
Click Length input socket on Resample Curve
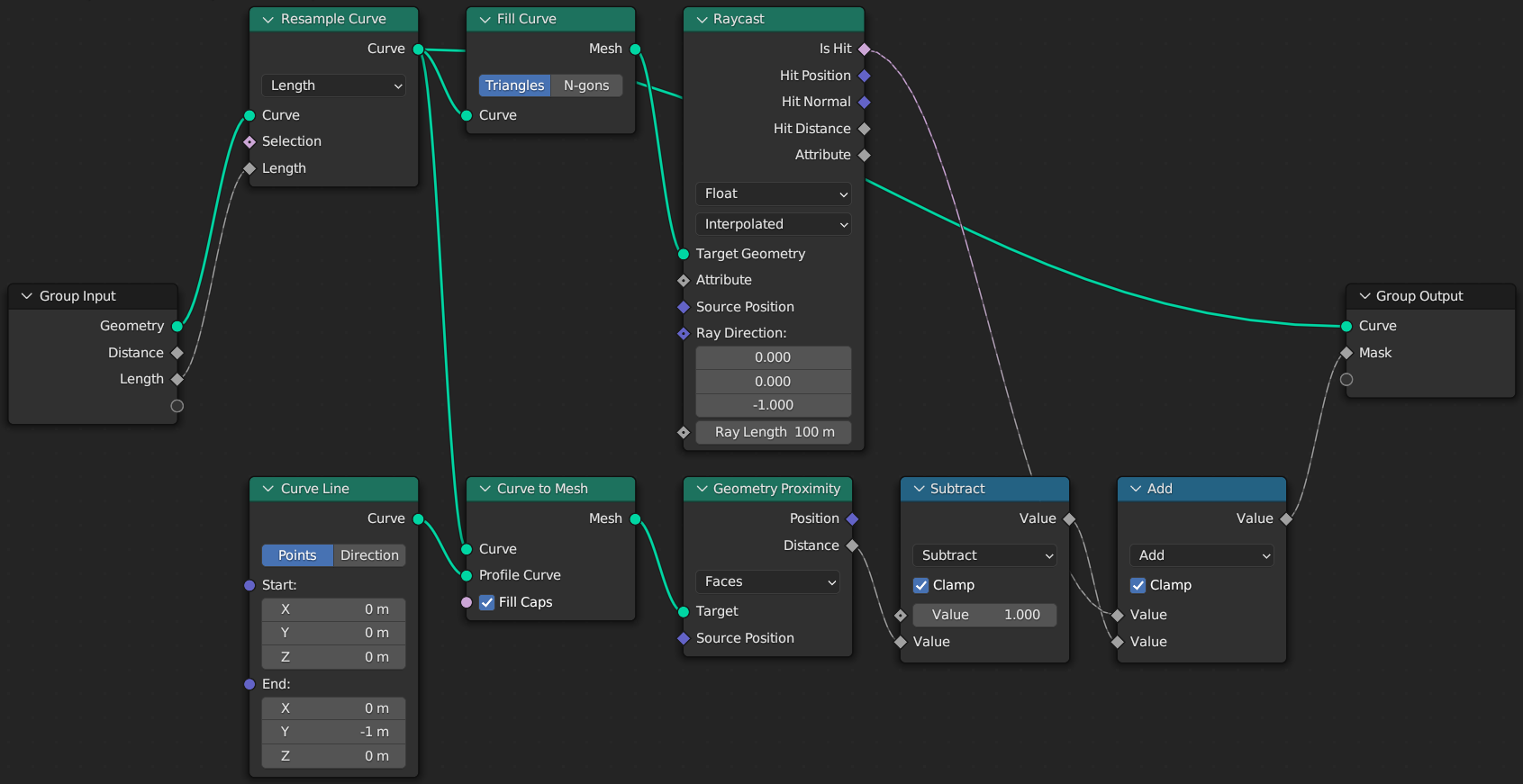pyautogui.click(x=249, y=168)
